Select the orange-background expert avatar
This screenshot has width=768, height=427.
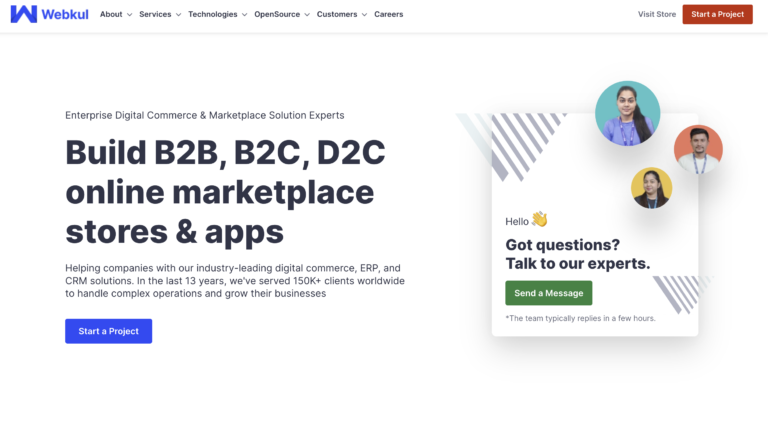(x=698, y=149)
